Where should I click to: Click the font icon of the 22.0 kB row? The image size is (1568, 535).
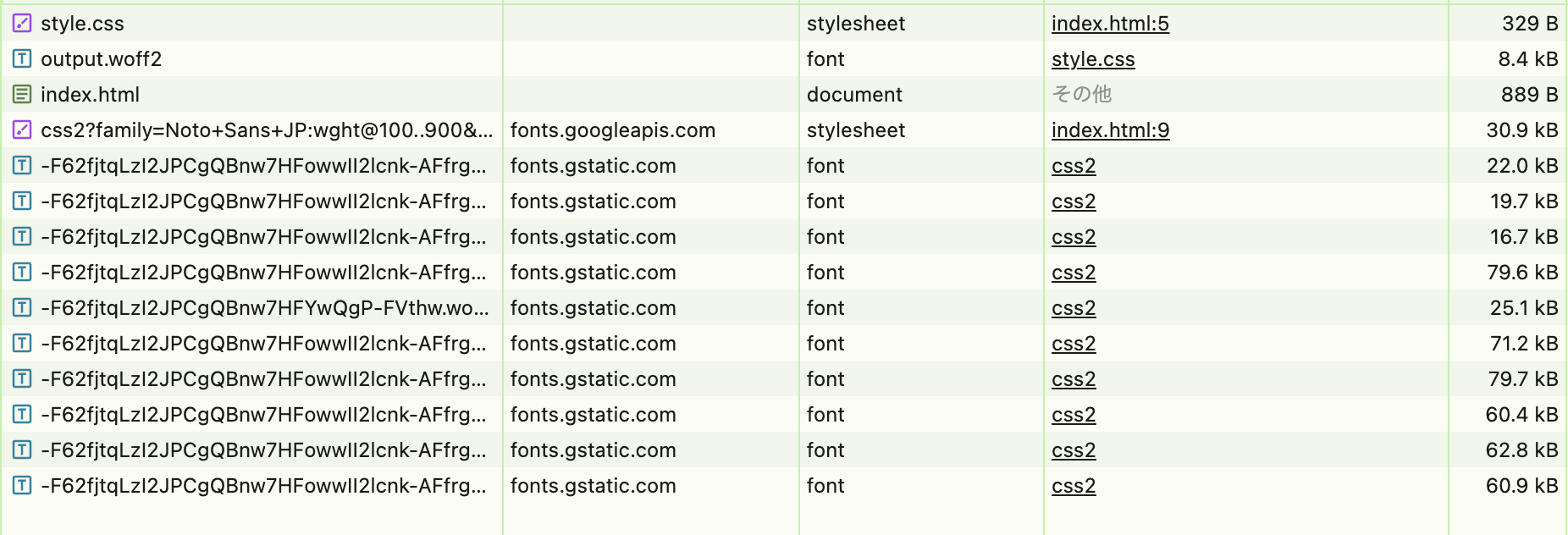(x=22, y=165)
